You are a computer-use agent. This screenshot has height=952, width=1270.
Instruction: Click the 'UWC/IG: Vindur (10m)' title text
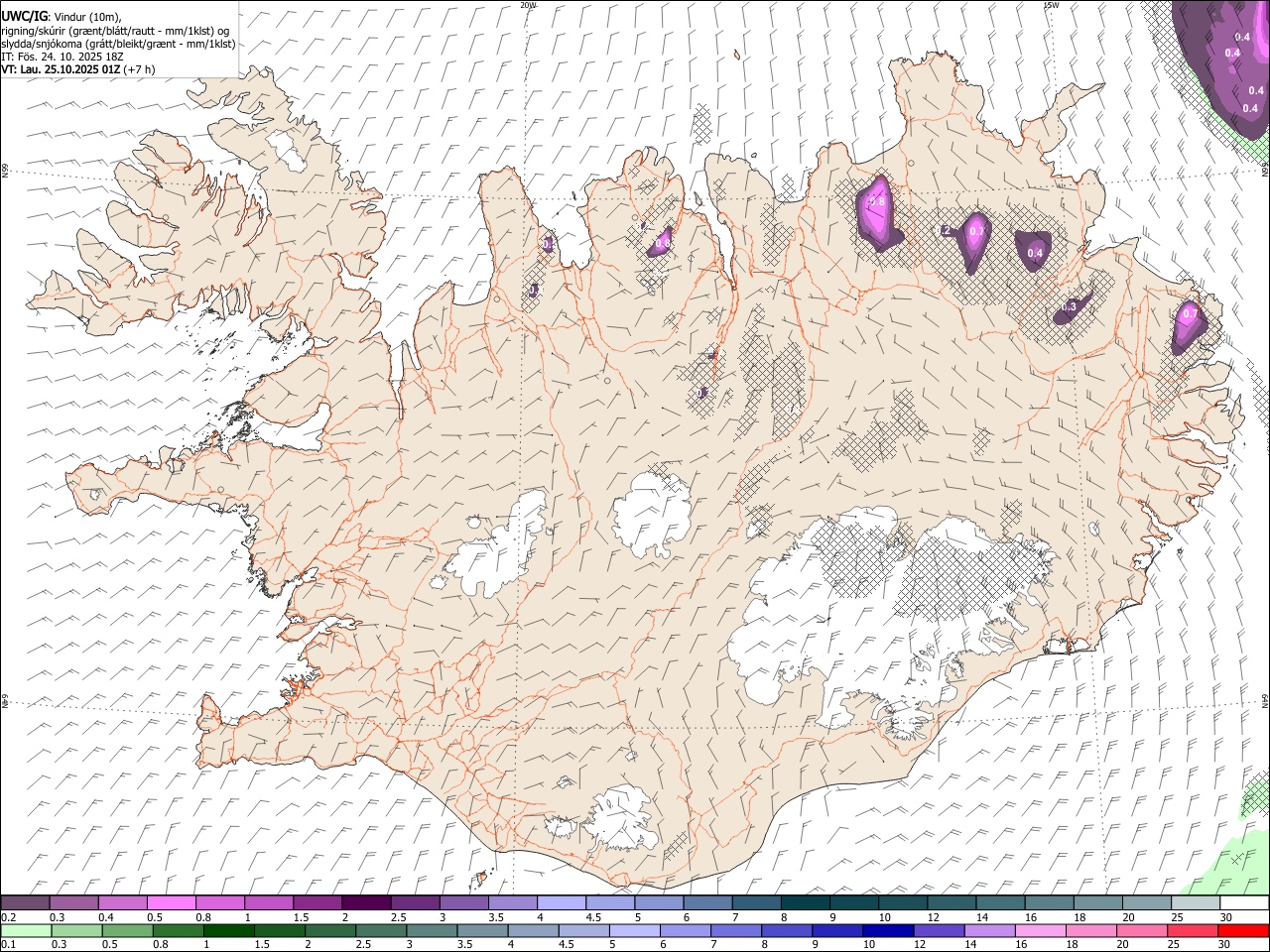click(x=61, y=15)
